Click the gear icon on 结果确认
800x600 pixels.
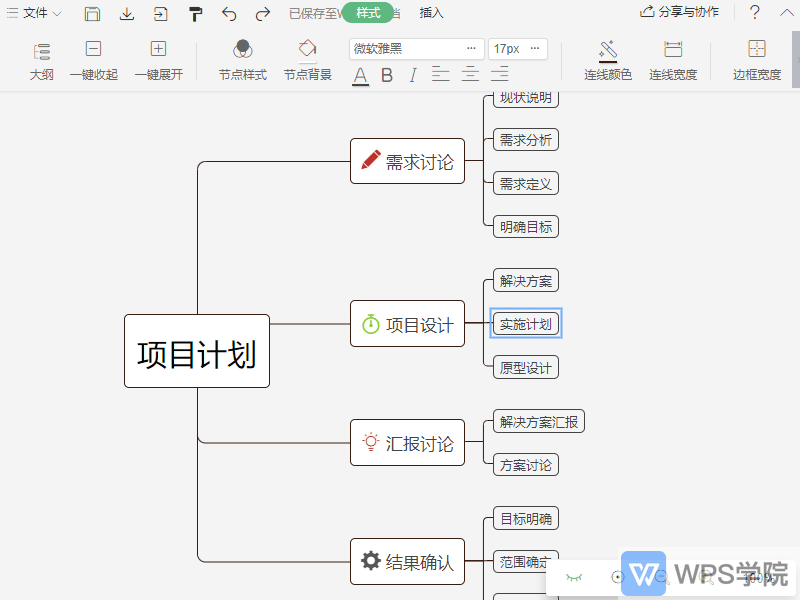point(371,560)
